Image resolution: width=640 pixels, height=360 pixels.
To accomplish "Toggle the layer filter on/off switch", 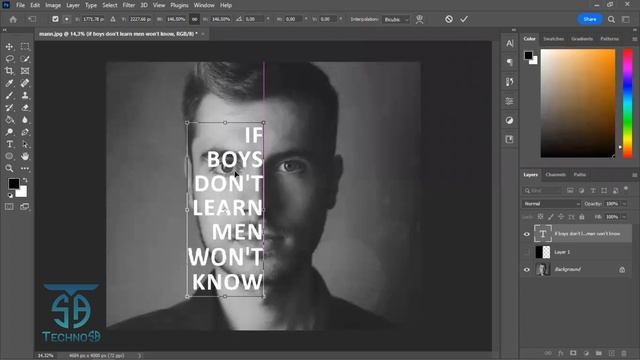I will (626, 189).
